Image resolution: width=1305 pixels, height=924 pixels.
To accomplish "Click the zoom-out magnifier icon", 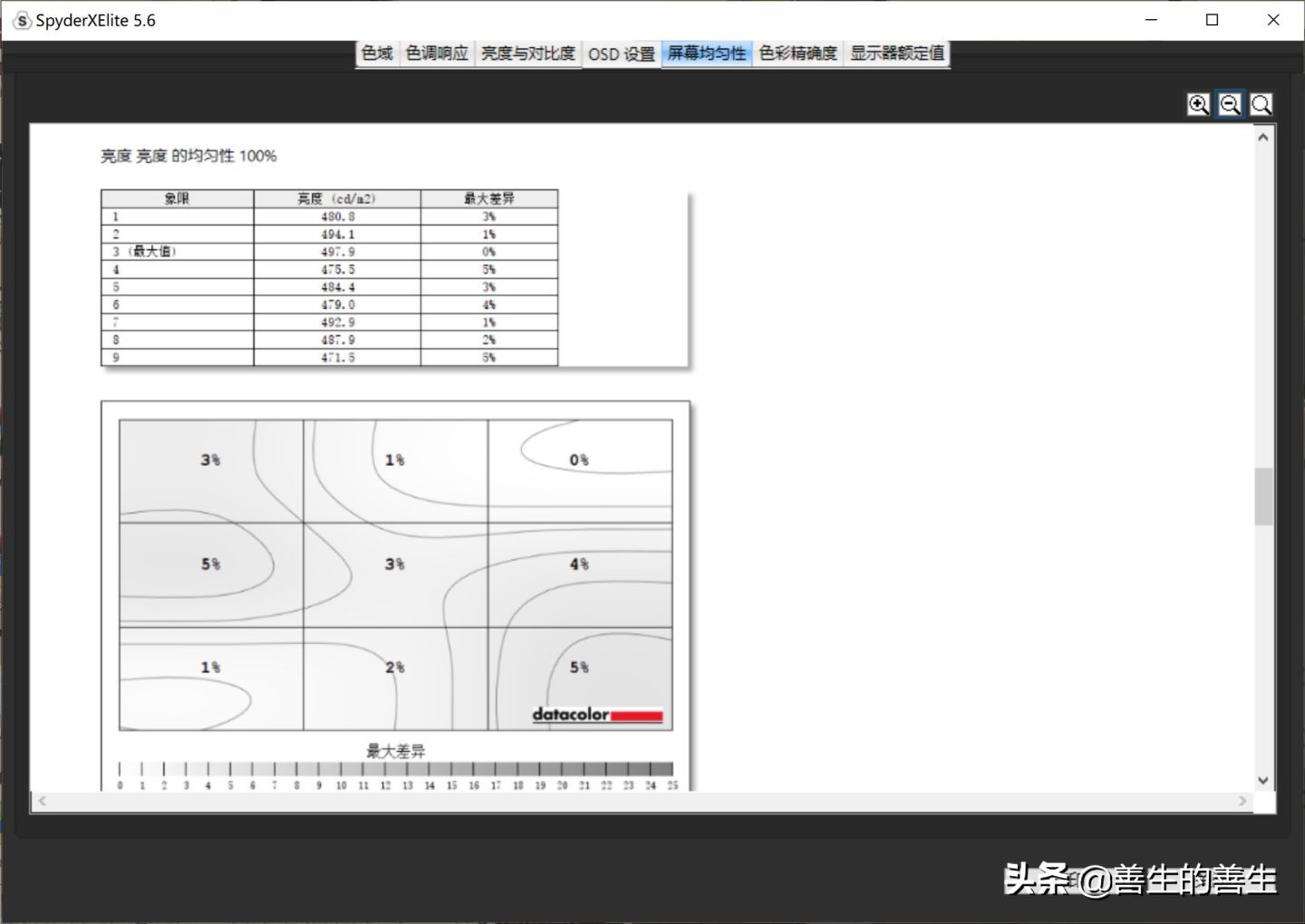I will pos(1230,103).
